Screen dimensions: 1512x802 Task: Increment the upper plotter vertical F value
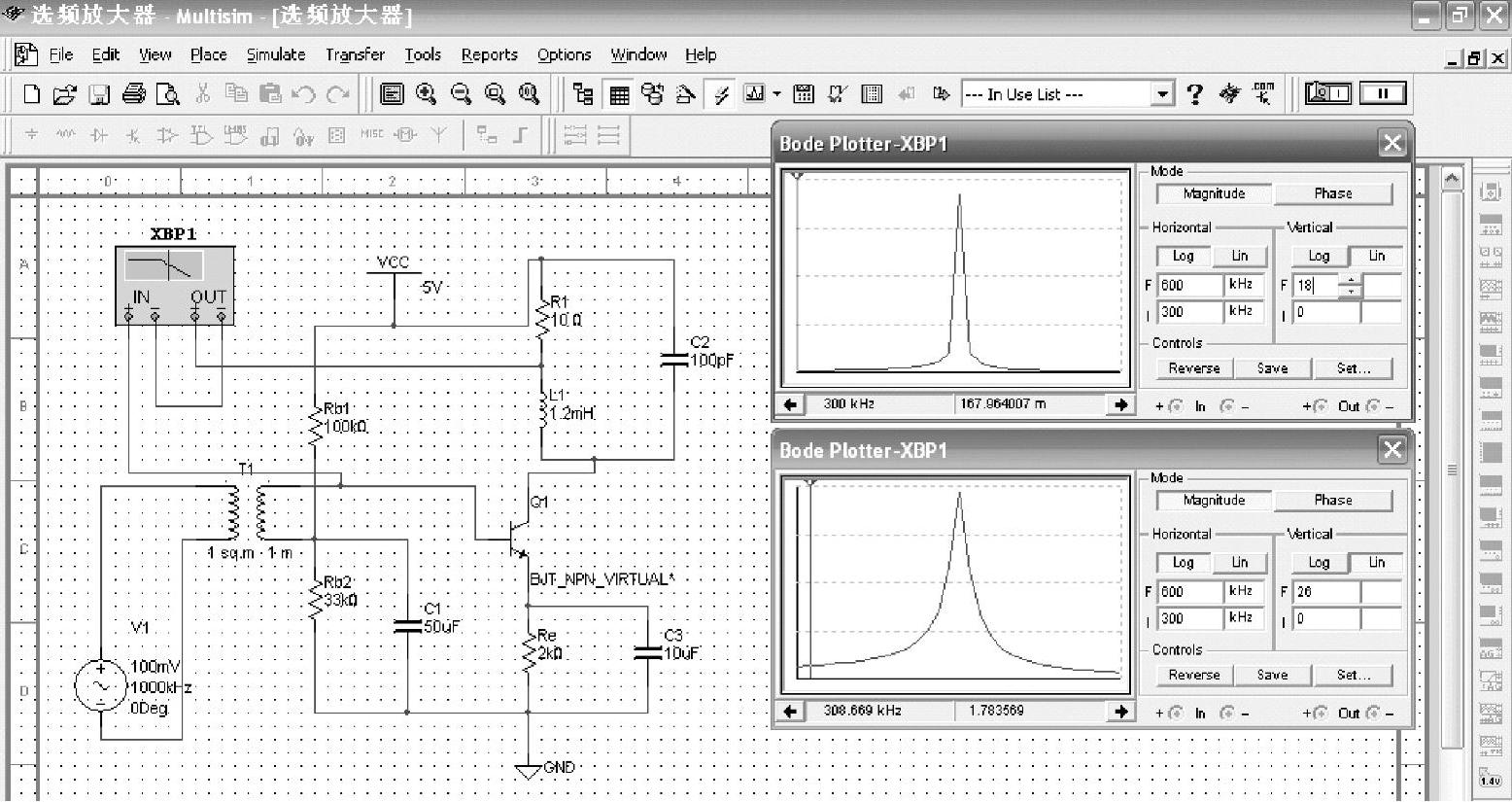[1351, 281]
